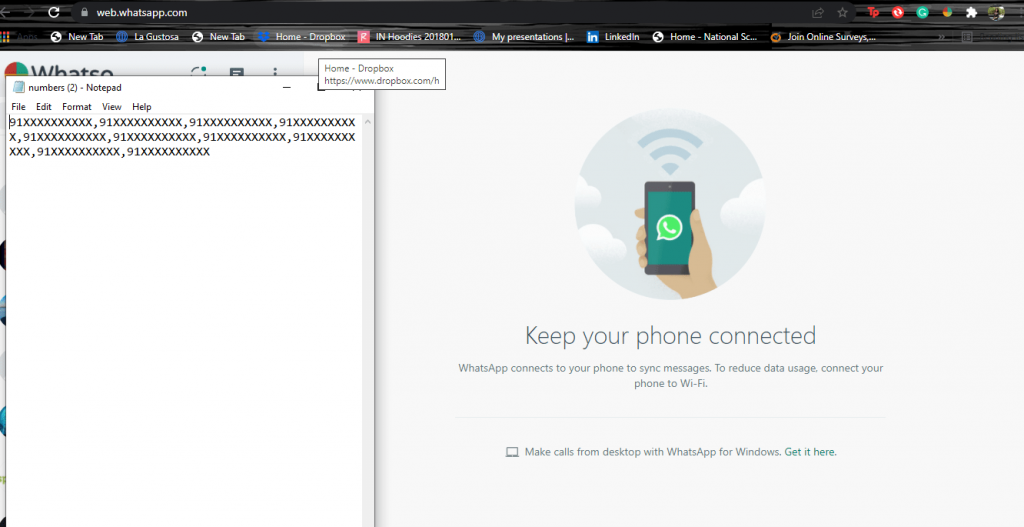The height and width of the screenshot is (527, 1024).
Task: Click the share page icon in address bar
Action: pyautogui.click(x=818, y=12)
